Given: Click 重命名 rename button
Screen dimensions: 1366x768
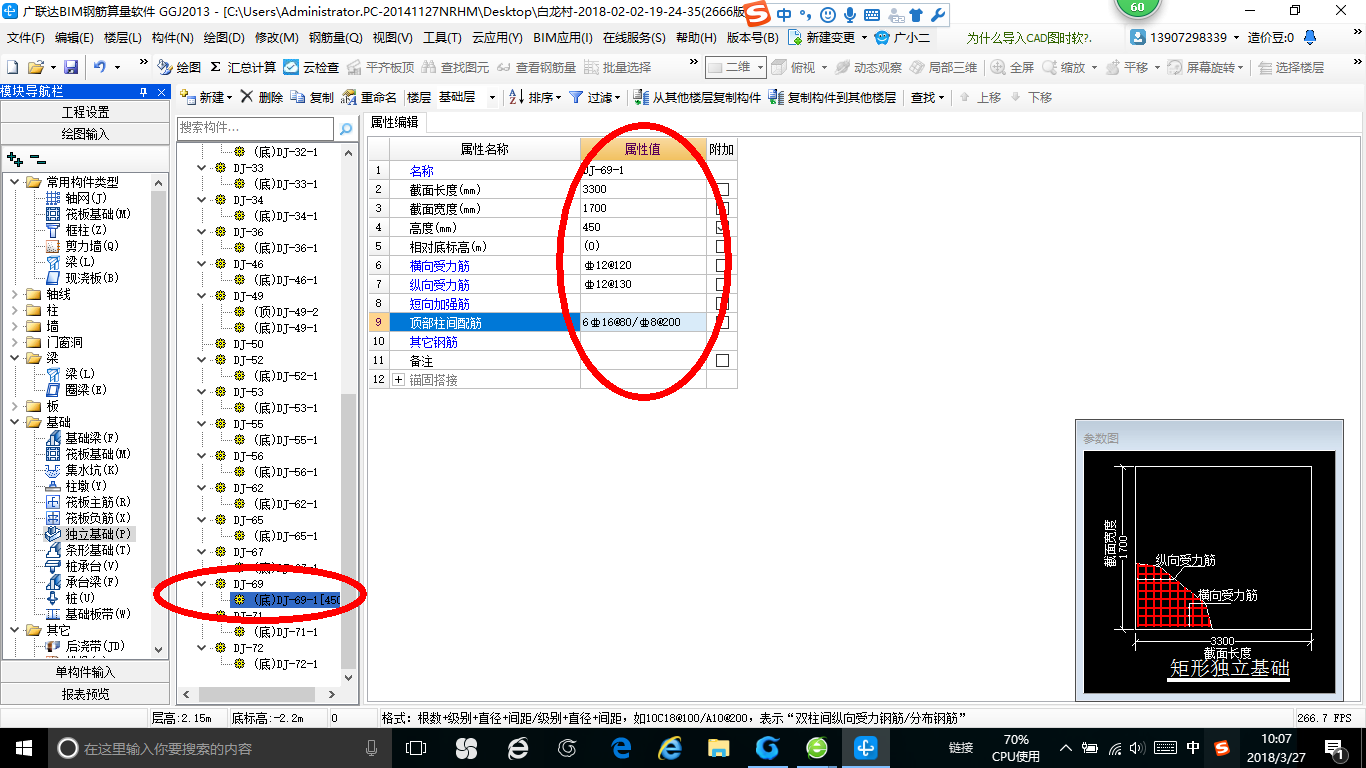Looking at the screenshot, I should click(x=369, y=97).
